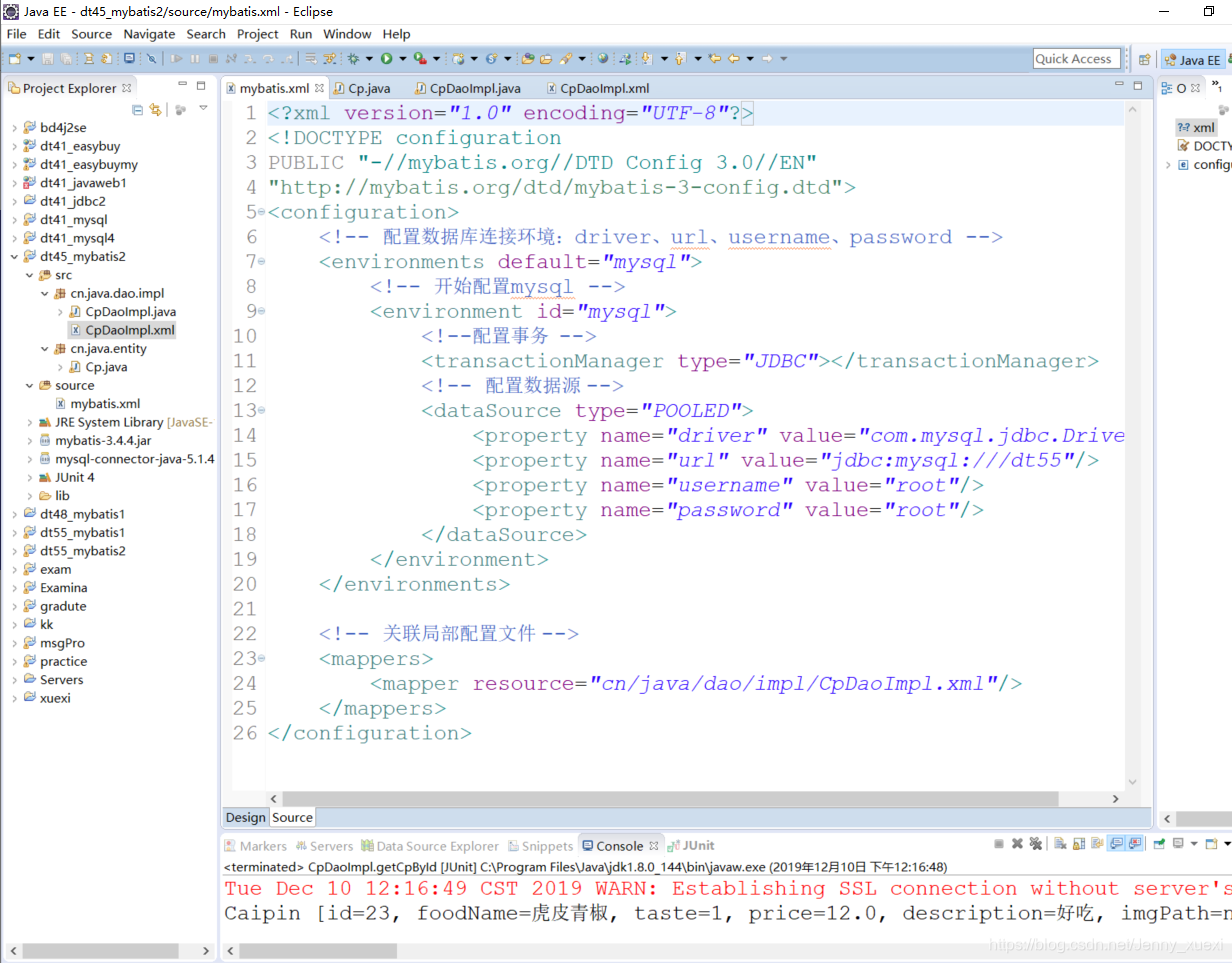Open the Data Source Explorer tab
The width and height of the screenshot is (1232, 963).
[430, 846]
